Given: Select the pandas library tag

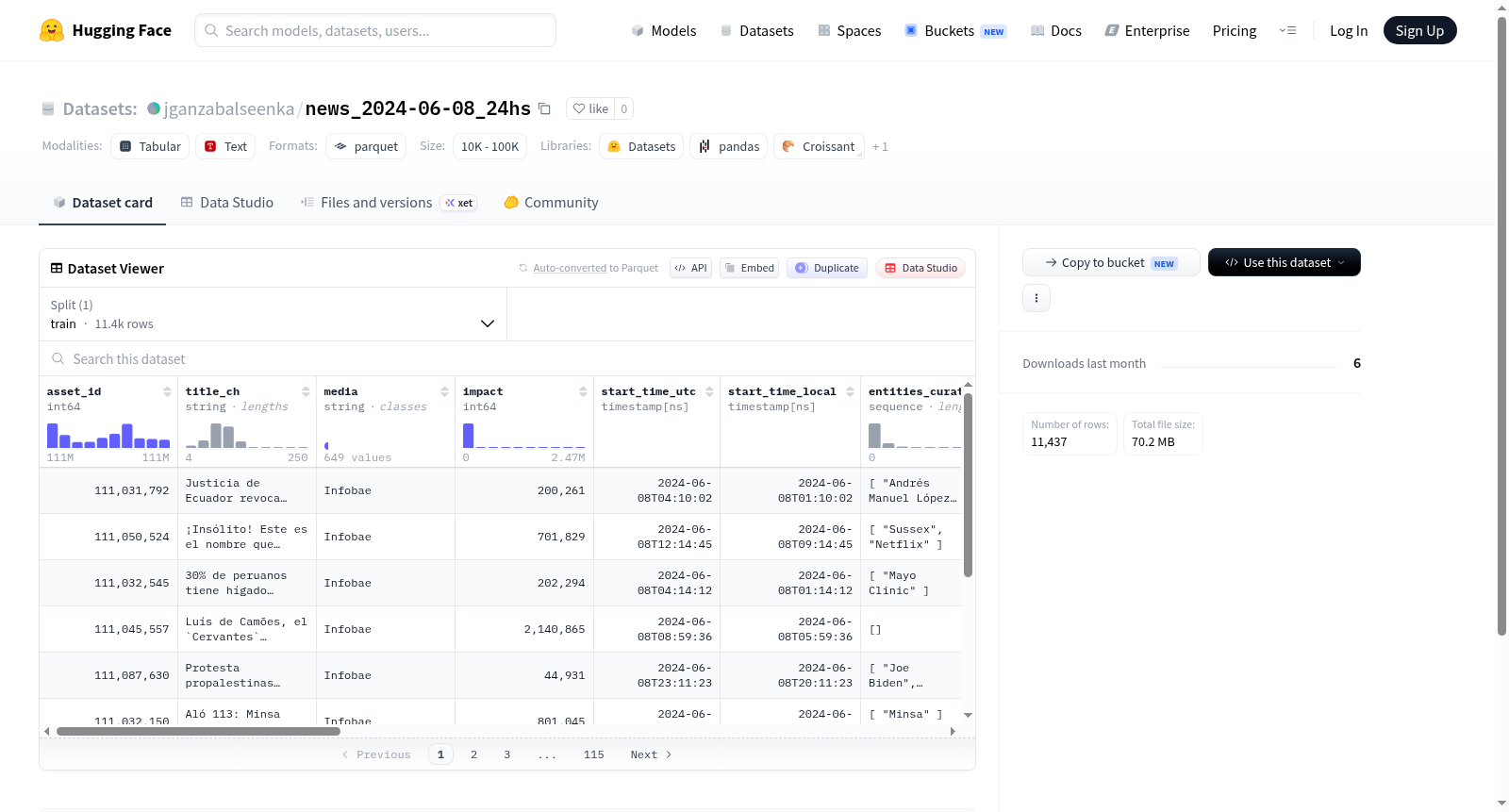Looking at the screenshot, I should (729, 146).
